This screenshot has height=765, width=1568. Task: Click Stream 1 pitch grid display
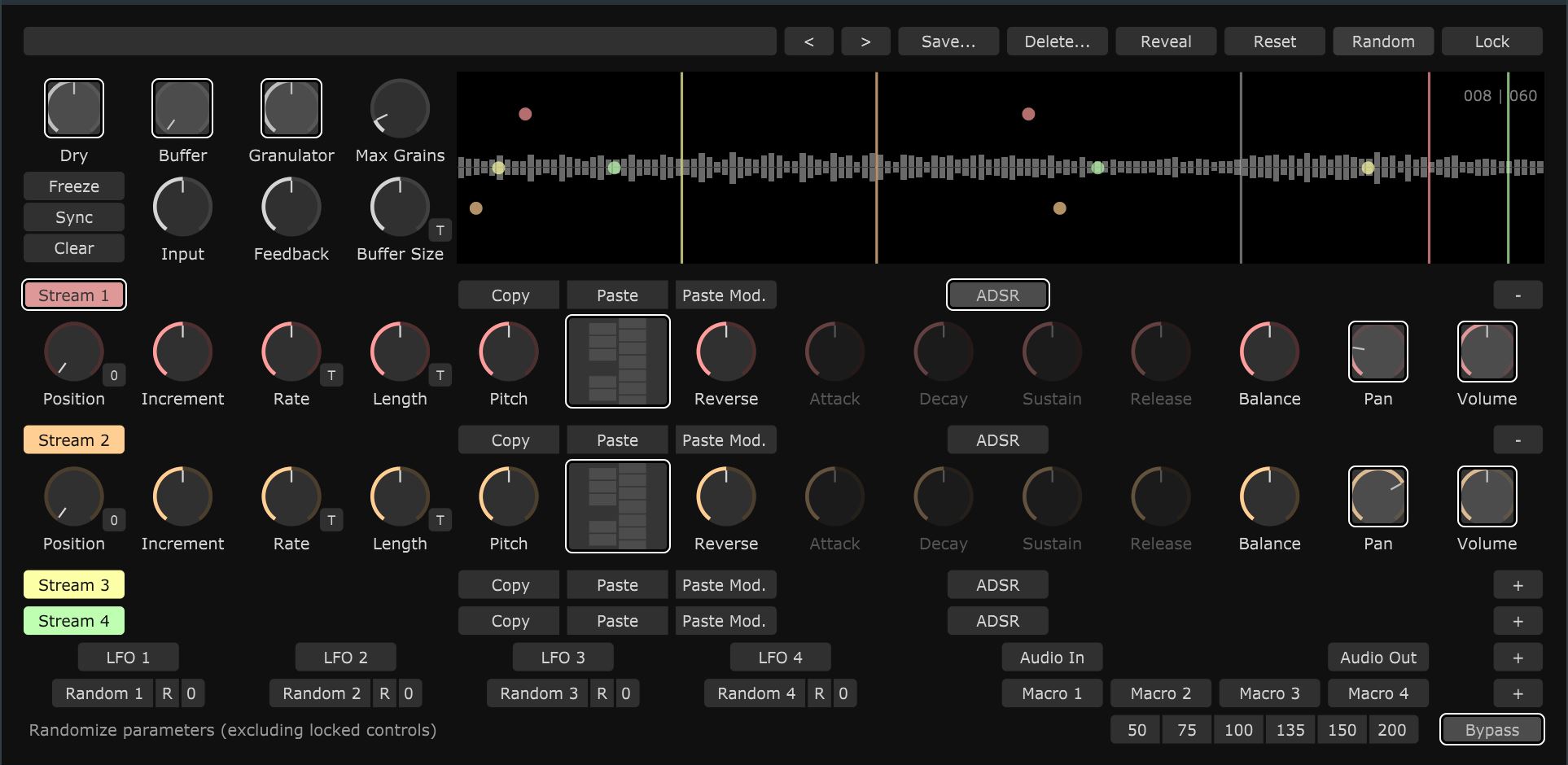pos(617,361)
